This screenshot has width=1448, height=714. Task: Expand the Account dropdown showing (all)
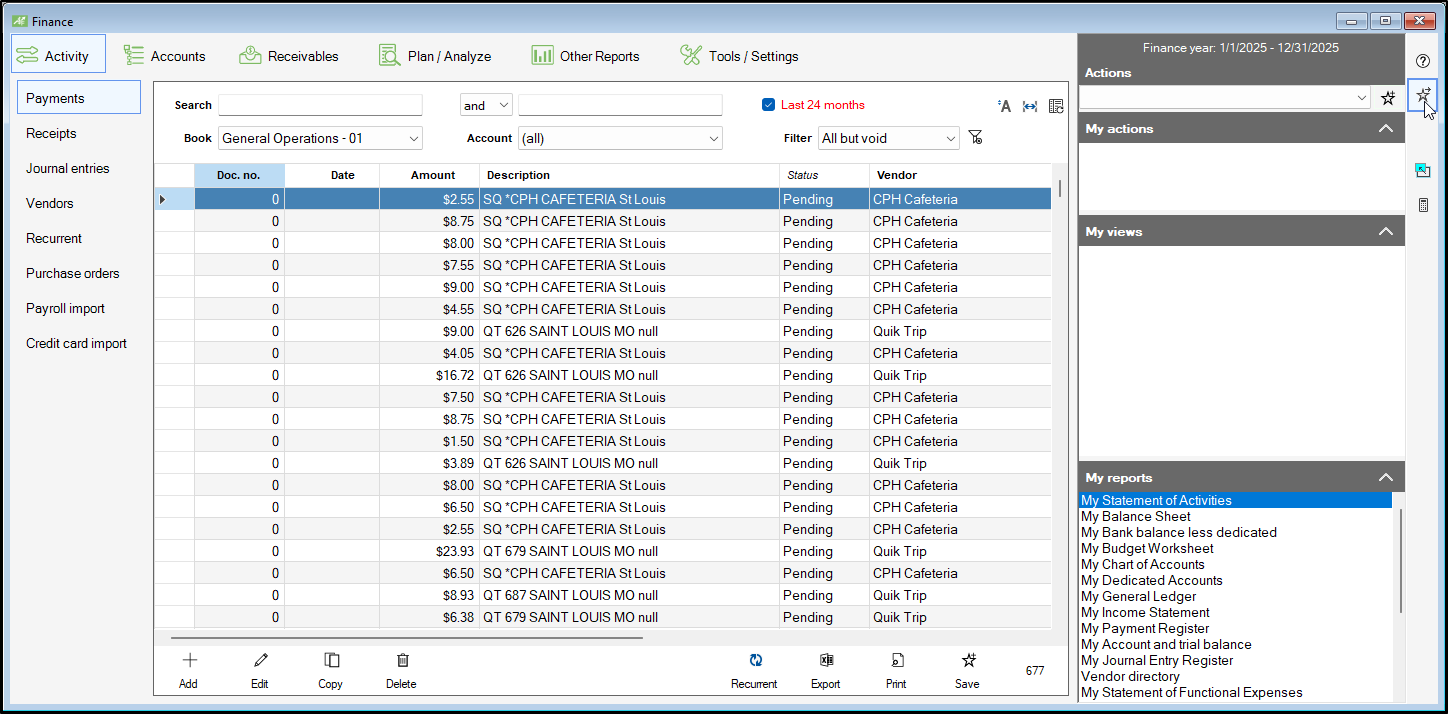(x=620, y=138)
